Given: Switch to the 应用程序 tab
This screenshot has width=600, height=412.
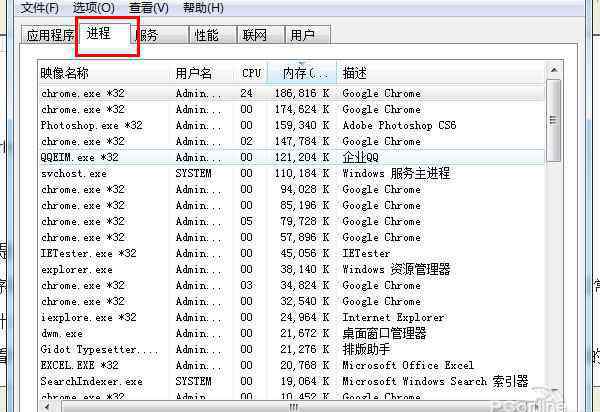Looking at the screenshot, I should (x=49, y=35).
